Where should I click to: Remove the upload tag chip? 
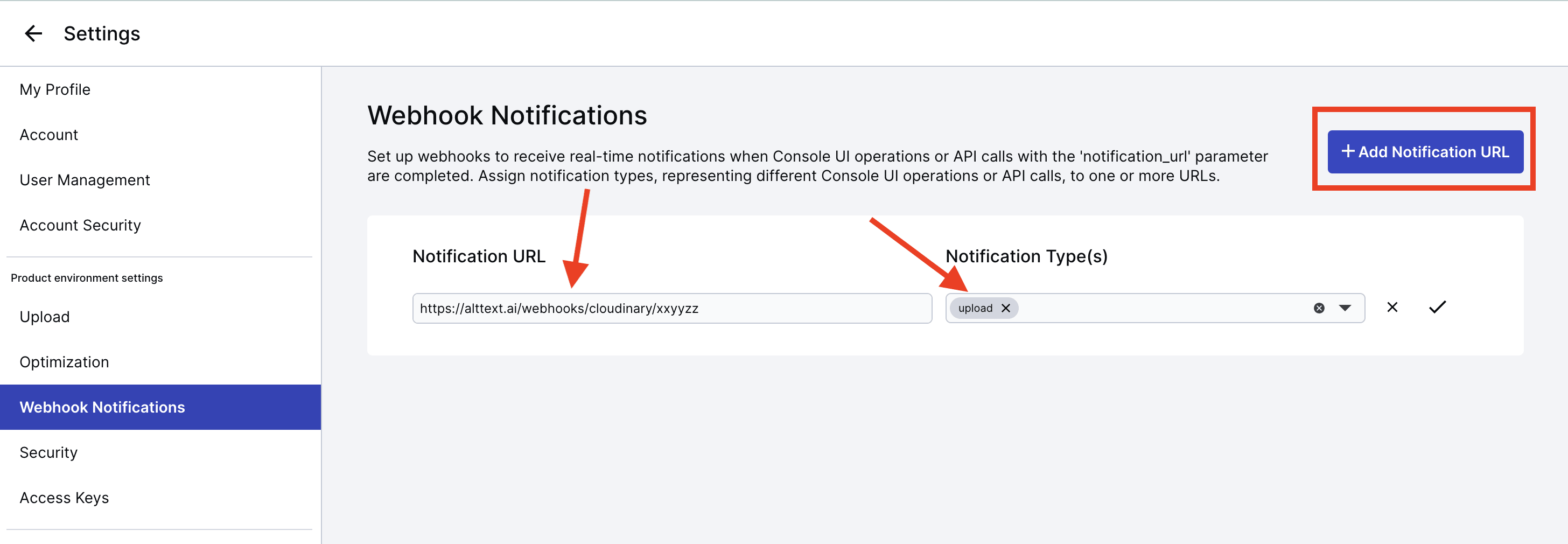[x=1005, y=308]
